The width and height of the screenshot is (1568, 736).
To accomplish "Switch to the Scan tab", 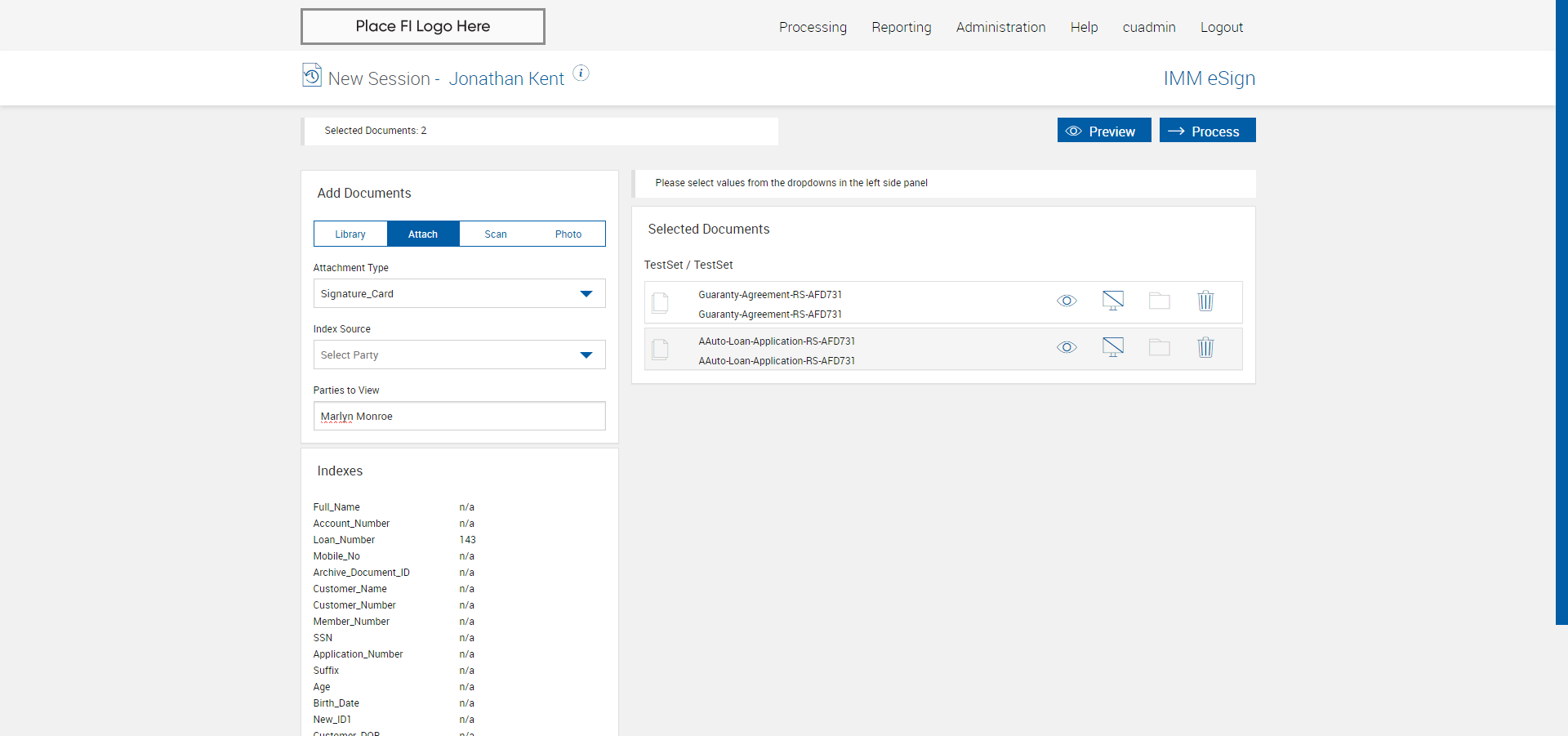I will point(496,234).
